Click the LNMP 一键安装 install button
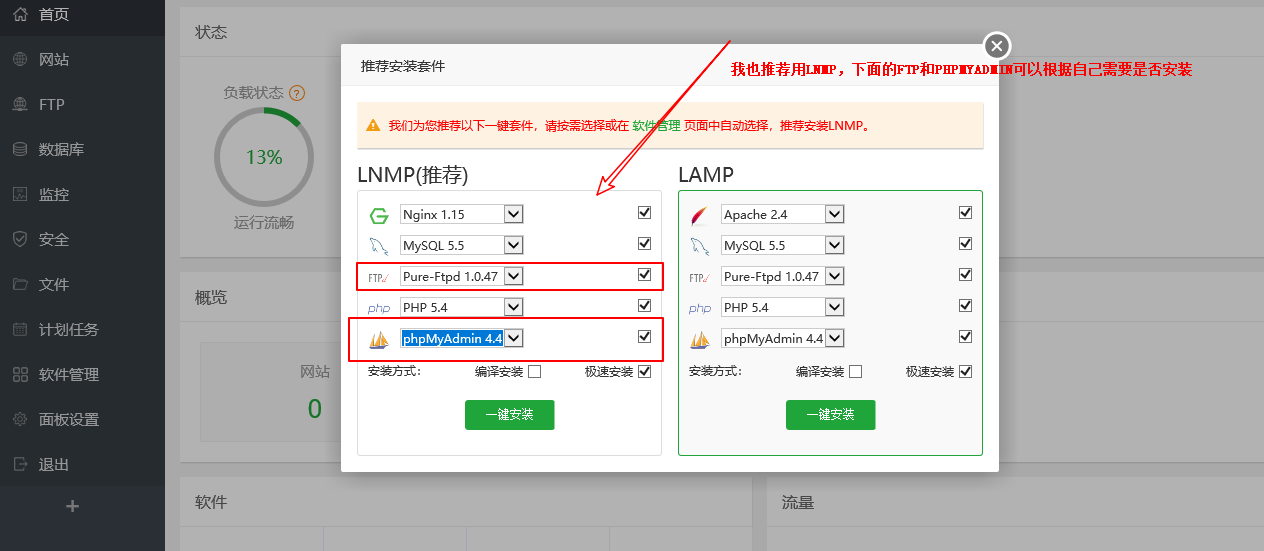1264x551 pixels. [x=509, y=415]
